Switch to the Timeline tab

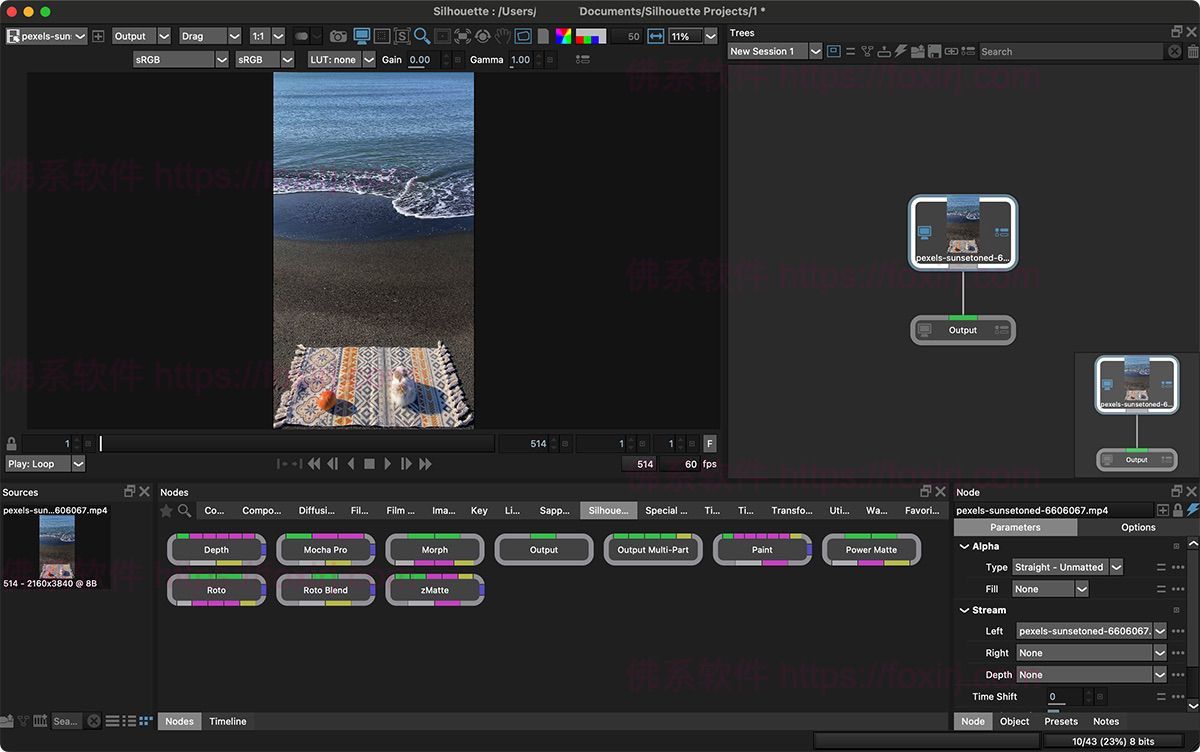pos(228,721)
